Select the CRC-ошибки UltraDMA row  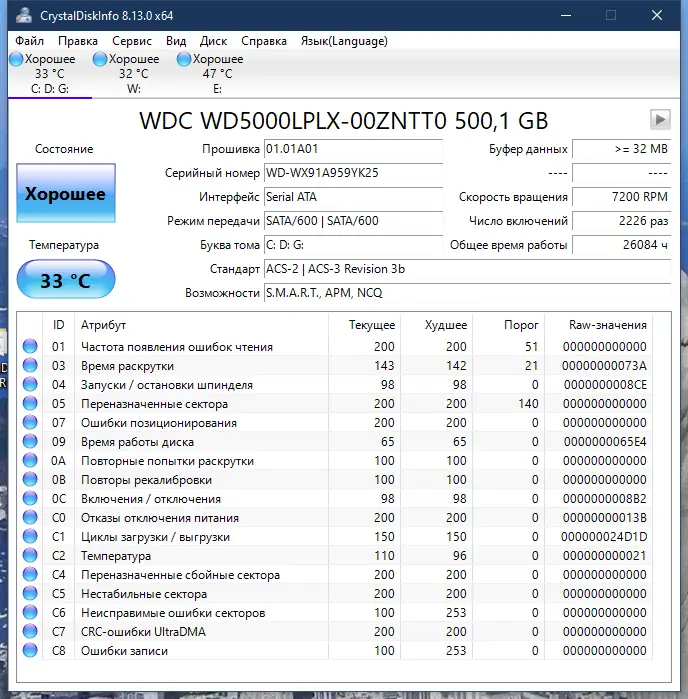(x=334, y=632)
